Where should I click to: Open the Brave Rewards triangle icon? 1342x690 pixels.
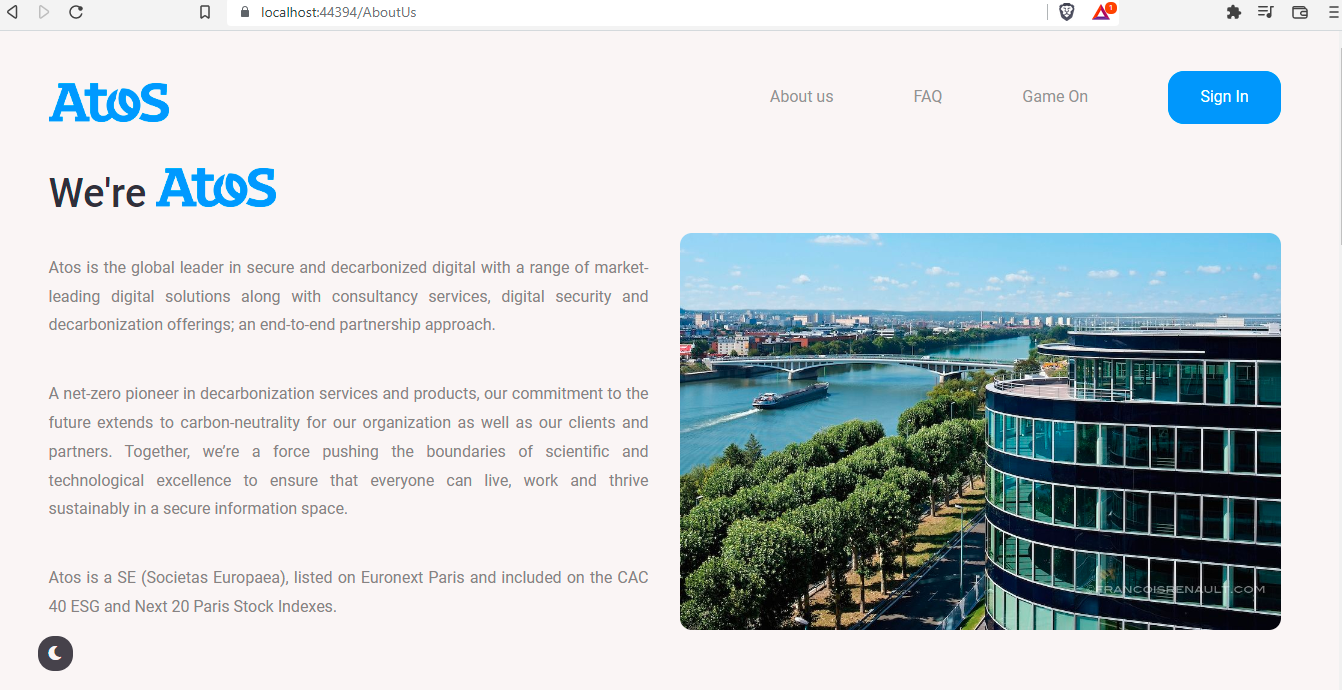[1102, 12]
